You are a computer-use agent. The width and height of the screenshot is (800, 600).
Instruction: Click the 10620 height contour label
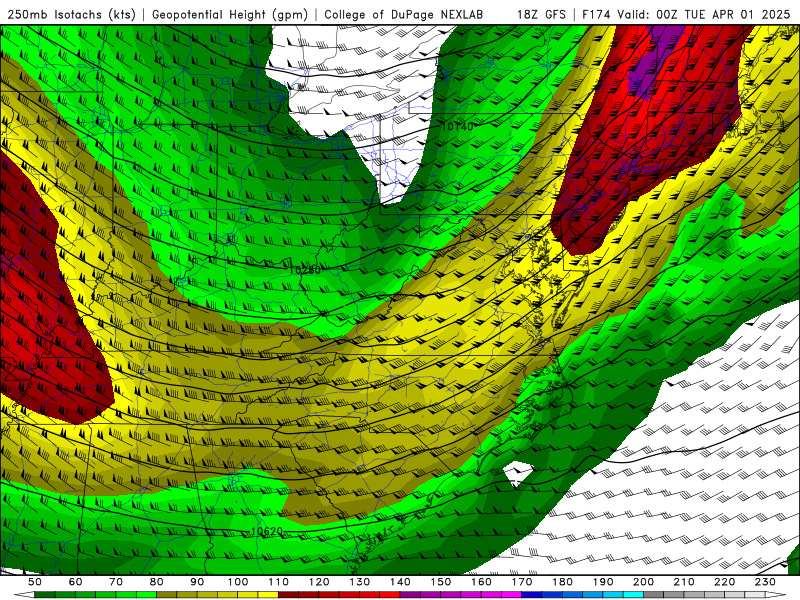(x=267, y=531)
